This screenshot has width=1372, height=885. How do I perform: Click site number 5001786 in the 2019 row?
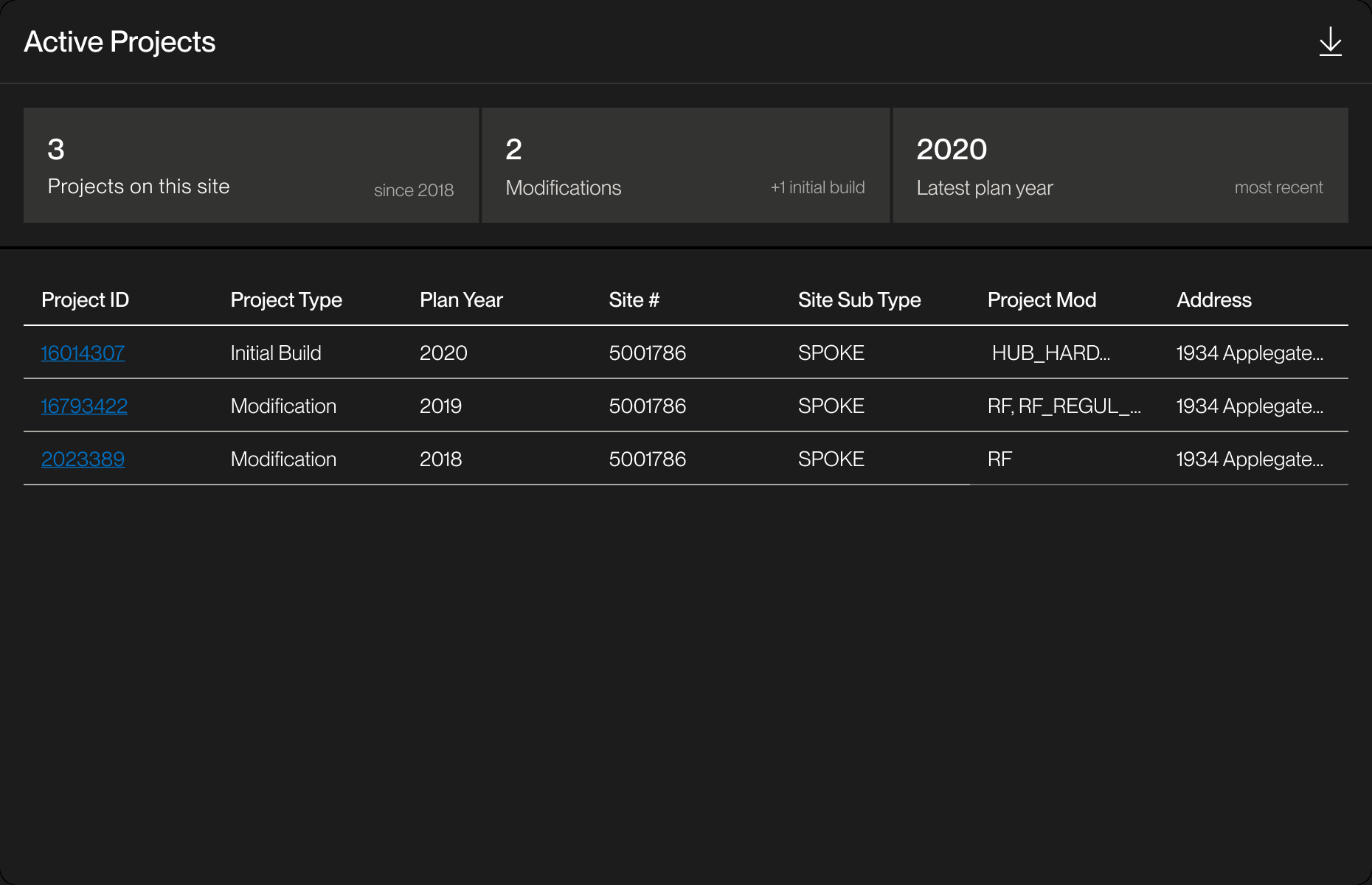click(x=647, y=406)
